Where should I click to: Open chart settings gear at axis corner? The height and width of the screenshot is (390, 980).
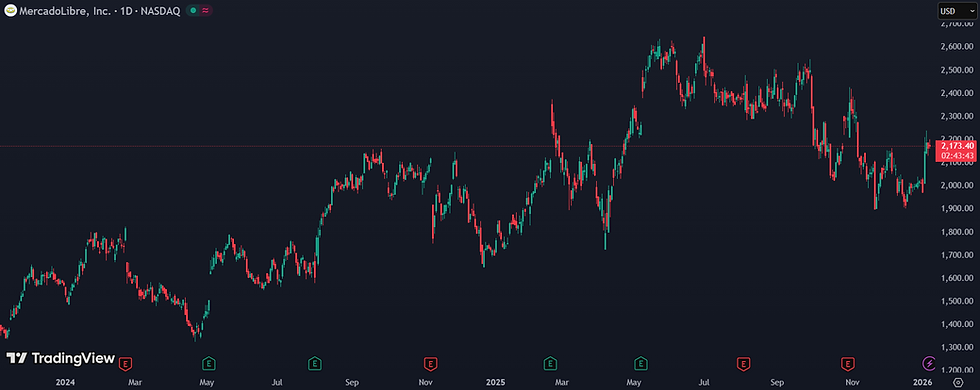(x=958, y=381)
